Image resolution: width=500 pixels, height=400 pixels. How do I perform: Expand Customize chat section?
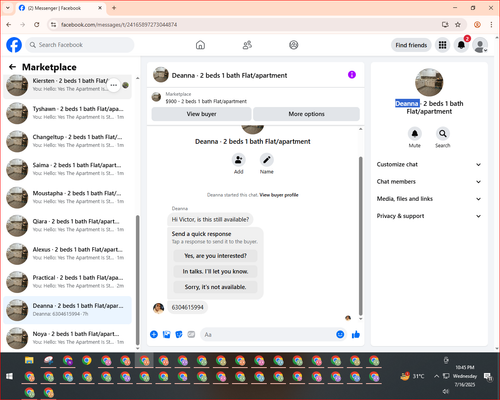(429, 164)
